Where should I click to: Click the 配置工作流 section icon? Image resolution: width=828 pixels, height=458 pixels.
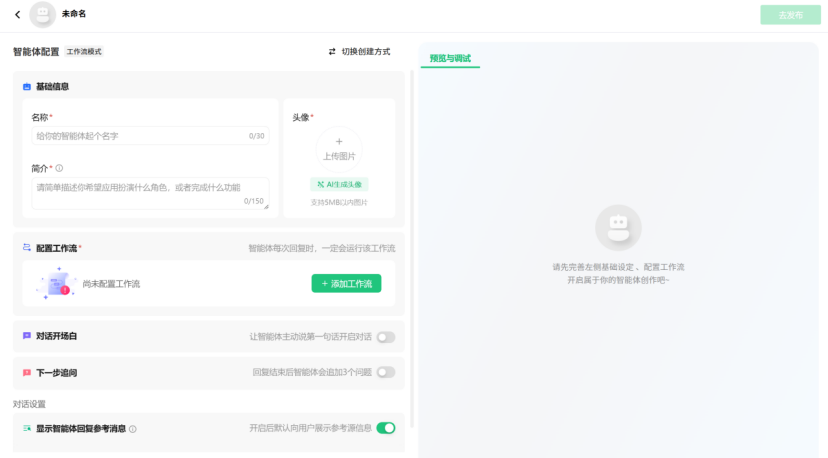coord(27,247)
